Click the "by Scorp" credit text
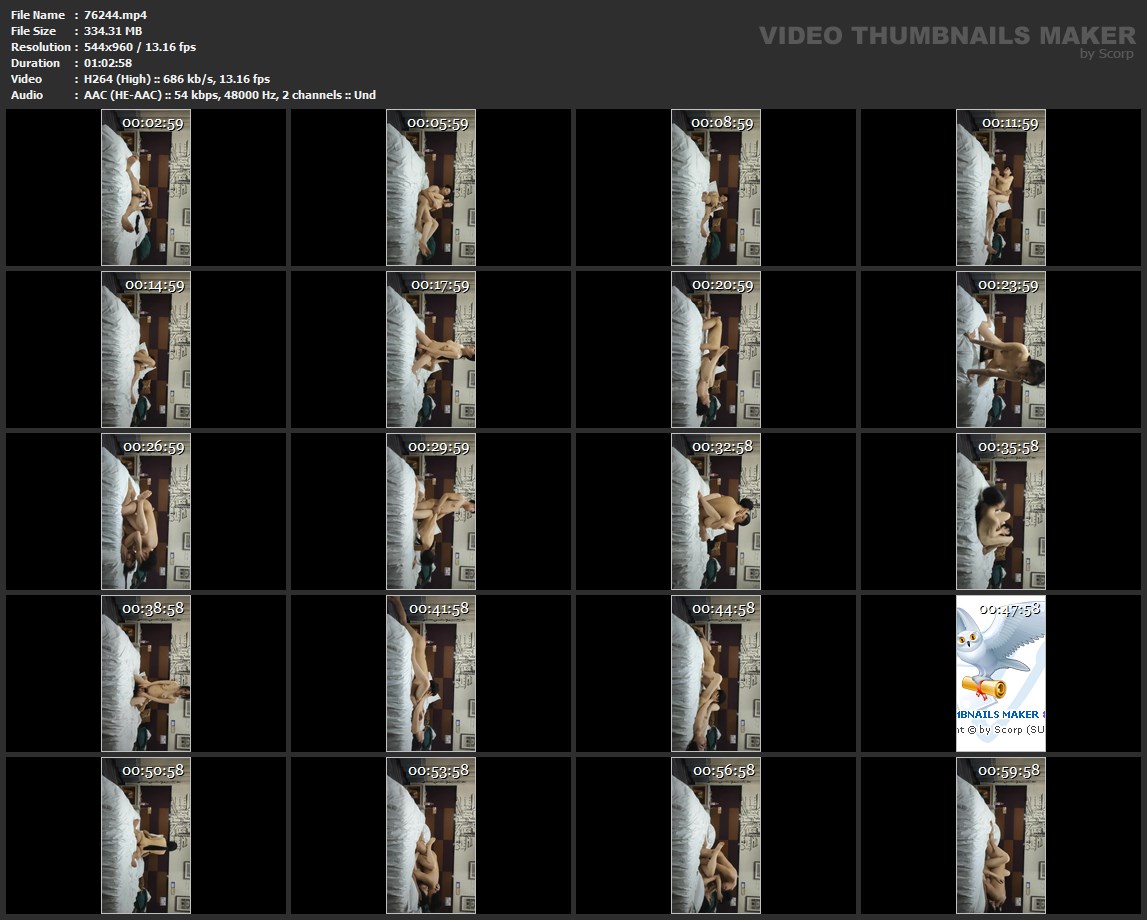 pyautogui.click(x=1106, y=54)
